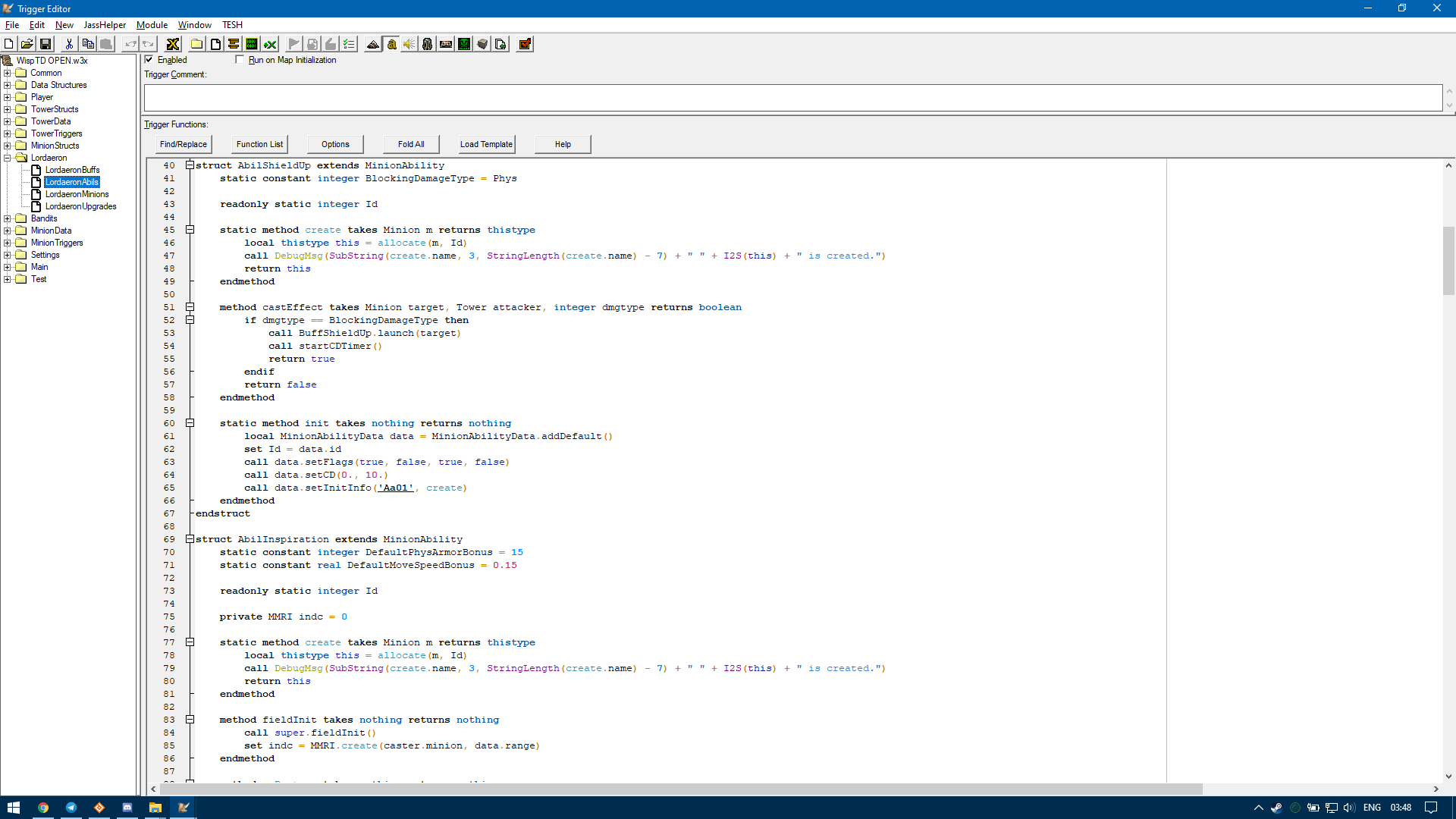Screen dimensions: 1456x819
Task: Collapse the Lordaeron folder
Action: [x=8, y=158]
